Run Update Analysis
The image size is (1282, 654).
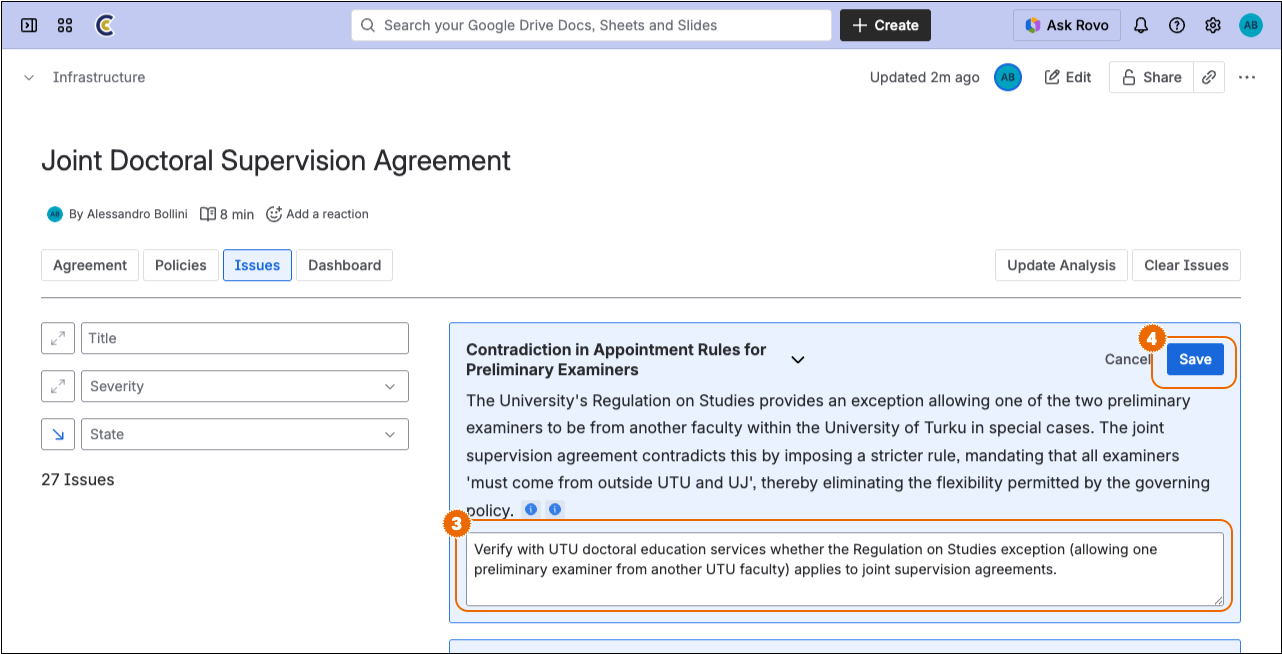point(1060,265)
